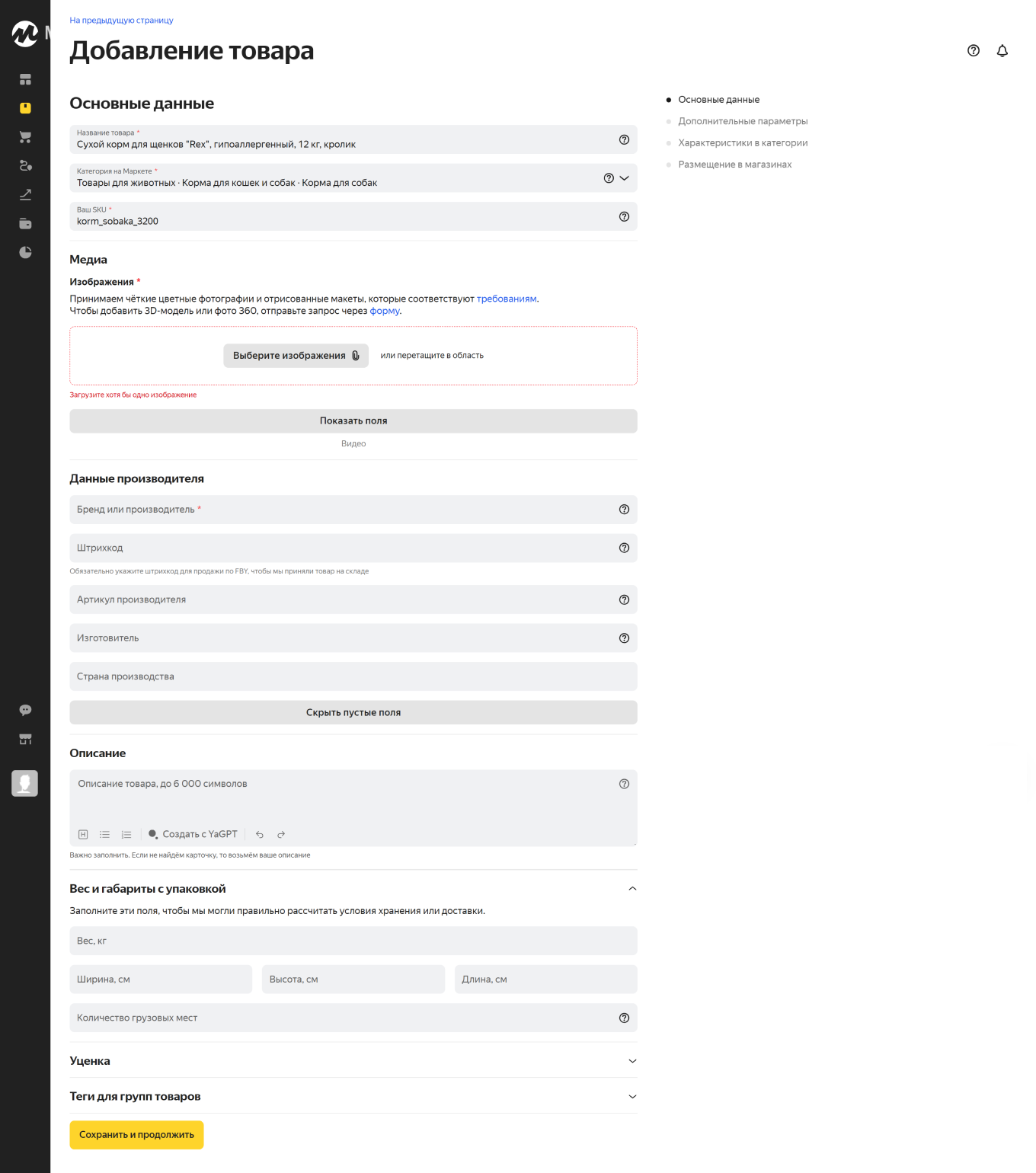The image size is (1036, 1173).
Task: Open the shopping cart orders sidebar icon
Action: (x=25, y=137)
